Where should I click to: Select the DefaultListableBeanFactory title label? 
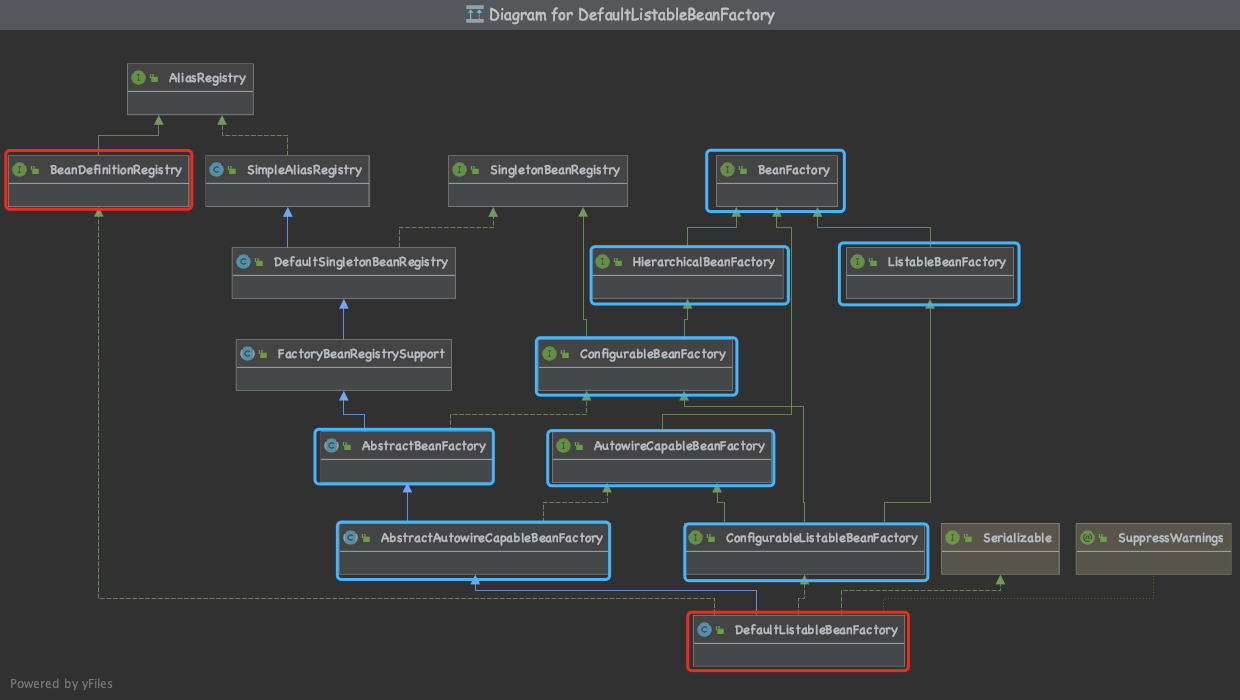tap(815, 630)
